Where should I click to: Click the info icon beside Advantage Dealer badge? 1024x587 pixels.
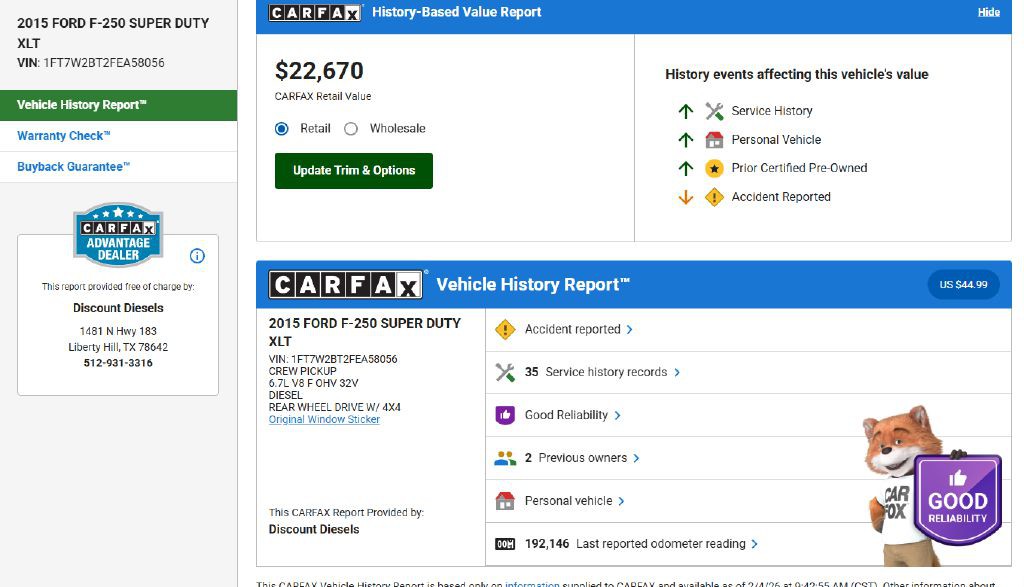tap(197, 256)
